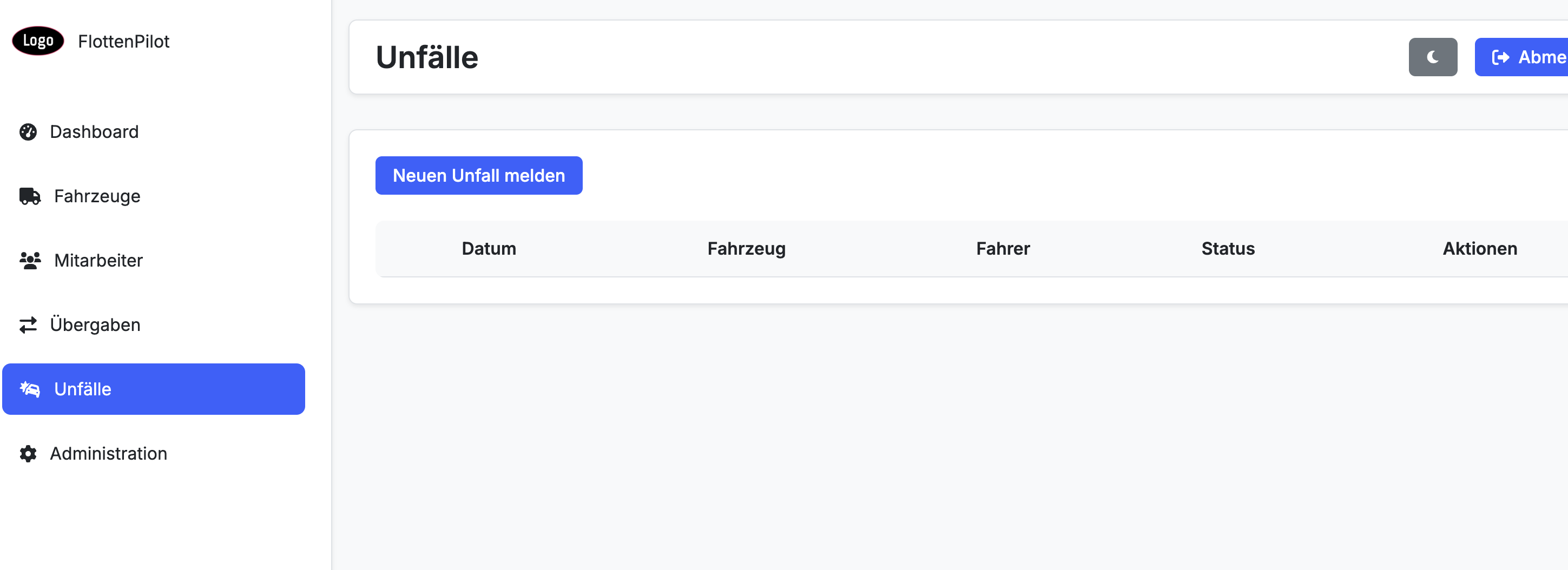The image size is (1568, 570).
Task: Click the FlottenPilot logo
Action: [38, 41]
